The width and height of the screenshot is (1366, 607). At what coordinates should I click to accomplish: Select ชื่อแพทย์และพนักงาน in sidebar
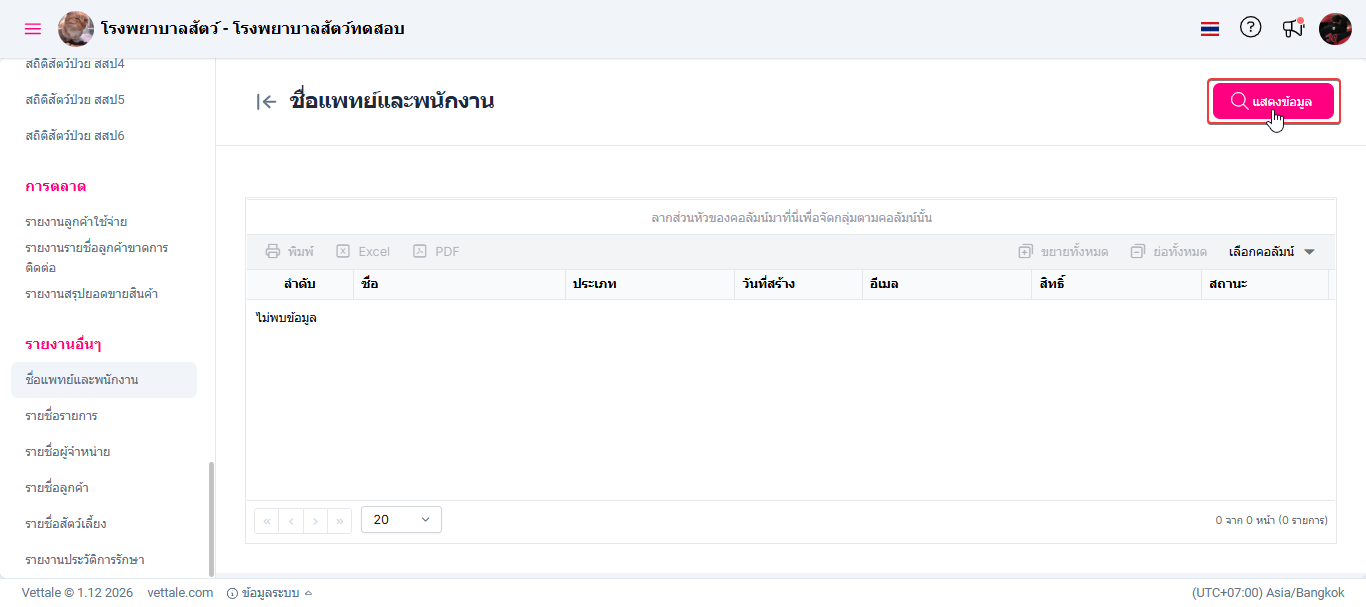point(104,380)
